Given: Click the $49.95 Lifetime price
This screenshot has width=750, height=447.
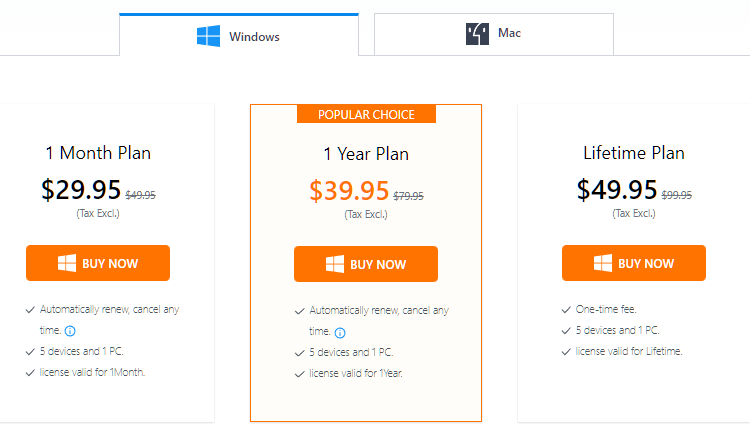Looking at the screenshot, I should click(617, 190).
